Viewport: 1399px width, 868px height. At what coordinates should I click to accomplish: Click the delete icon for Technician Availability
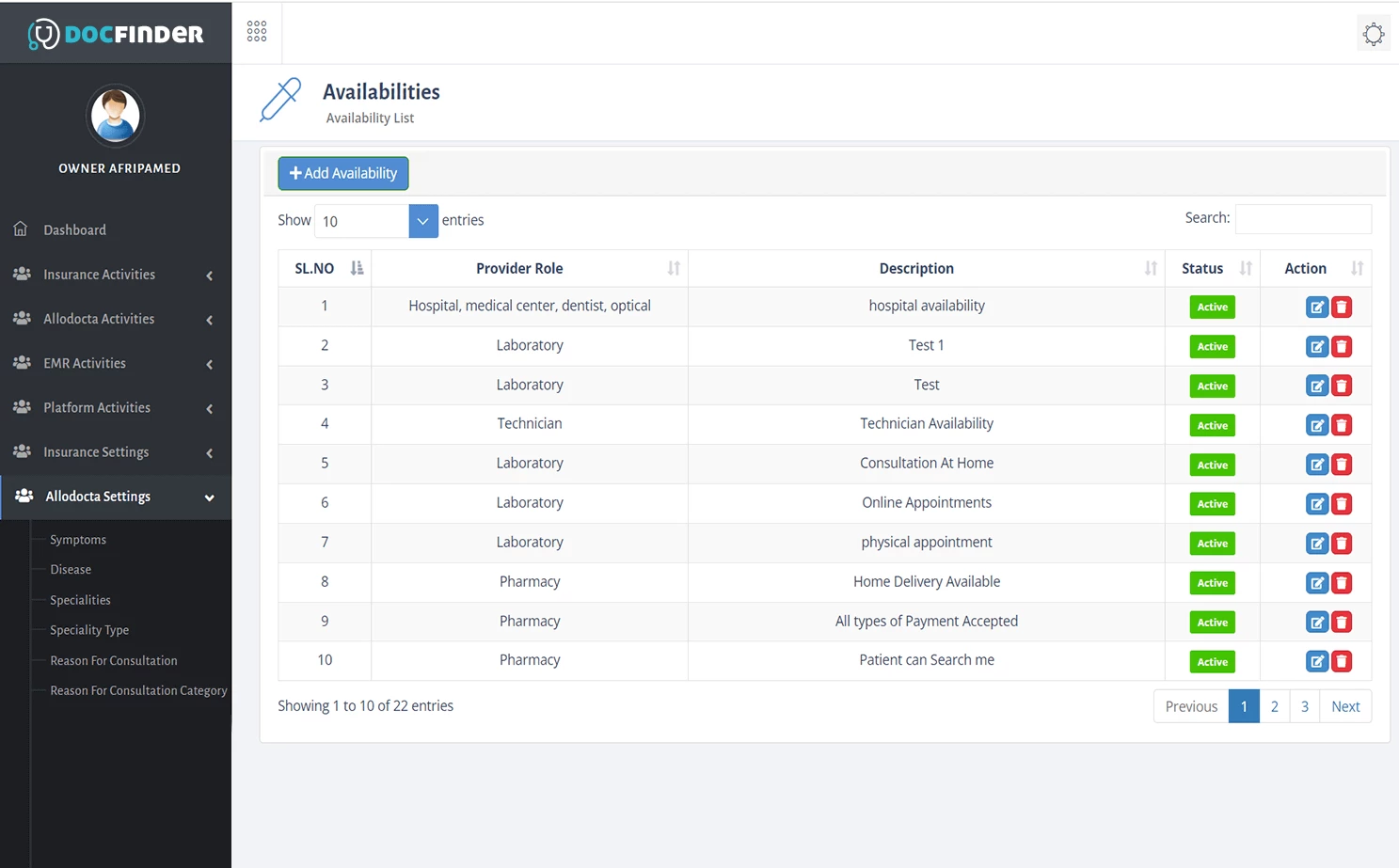click(1342, 424)
